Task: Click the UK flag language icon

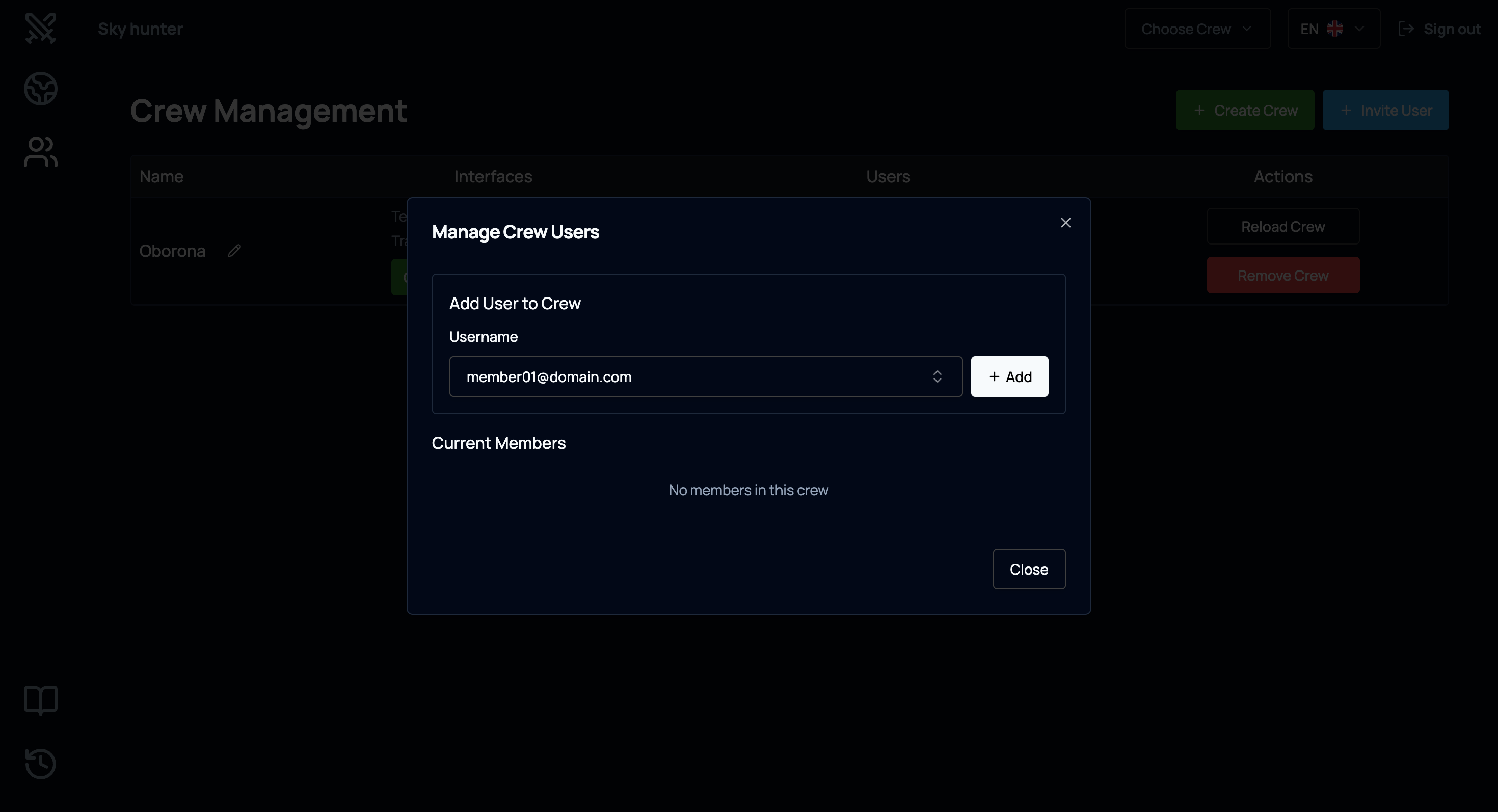Action: (x=1334, y=29)
